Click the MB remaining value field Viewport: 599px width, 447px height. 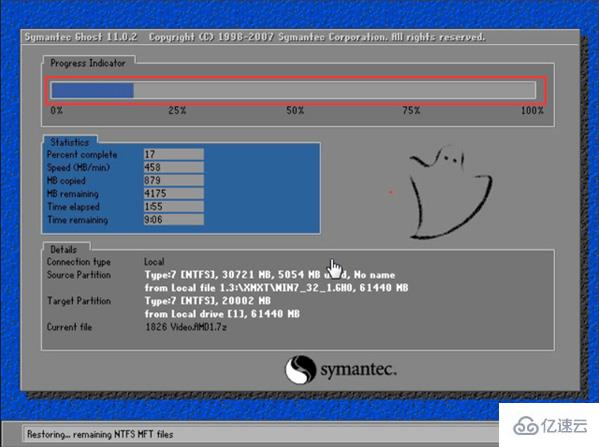[174, 193]
